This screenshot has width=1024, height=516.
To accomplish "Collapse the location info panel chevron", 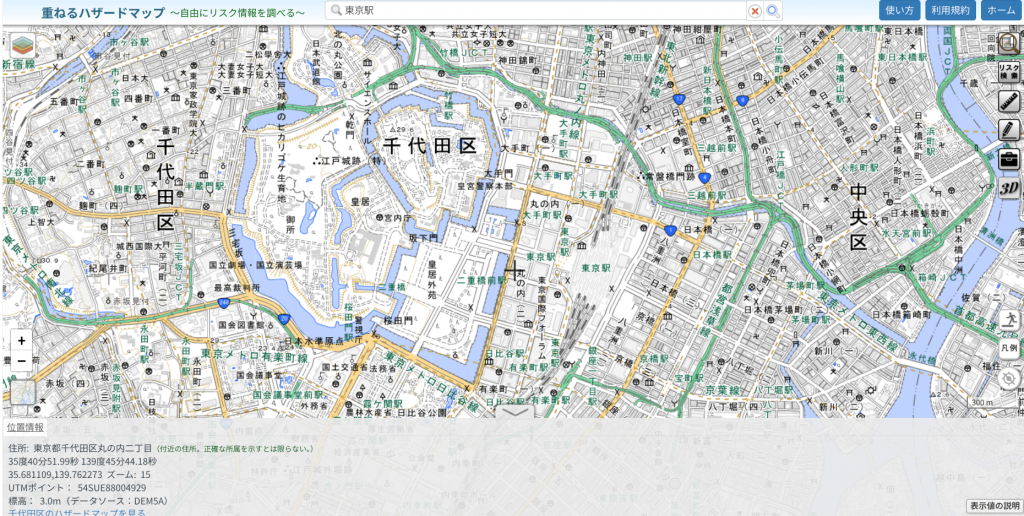I will 514,411.
